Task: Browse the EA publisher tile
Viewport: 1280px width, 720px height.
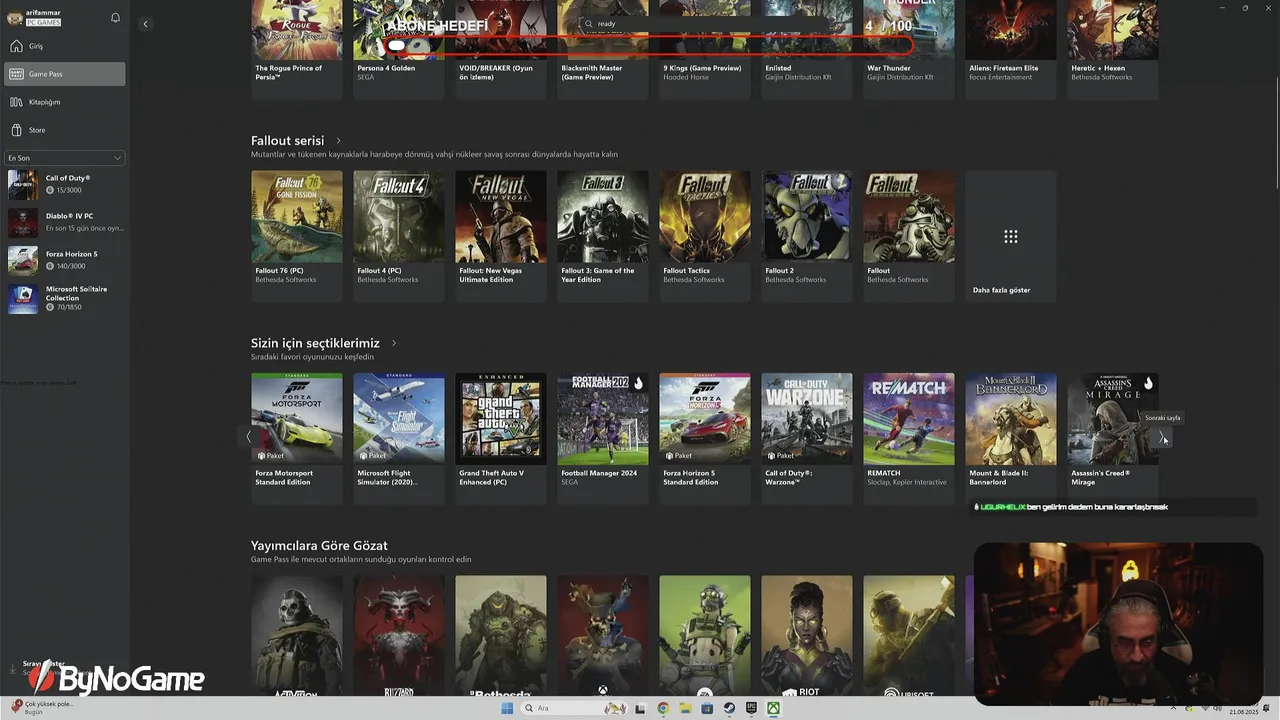Action: tap(704, 636)
